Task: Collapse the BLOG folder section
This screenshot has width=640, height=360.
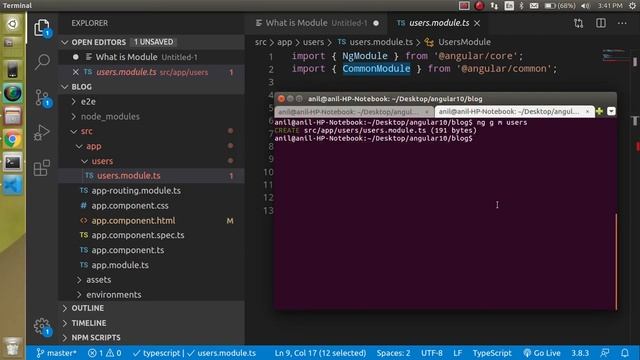Action: (x=64, y=87)
